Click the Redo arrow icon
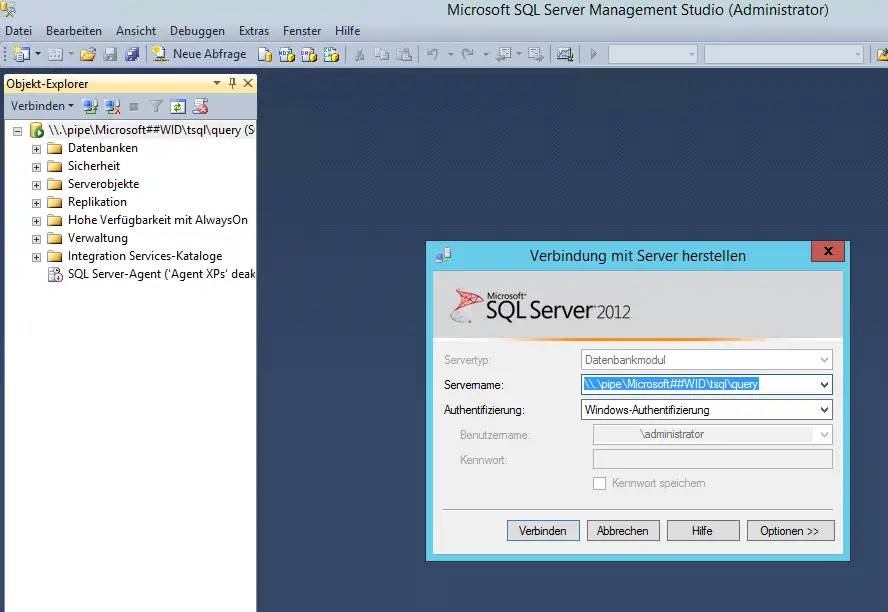The height and width of the screenshot is (612, 888). click(x=468, y=54)
